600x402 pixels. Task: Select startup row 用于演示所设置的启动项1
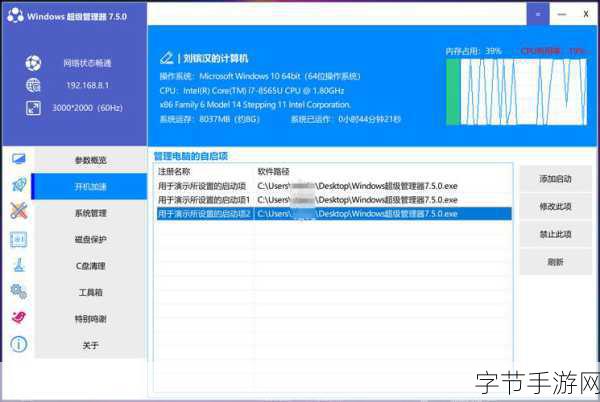point(334,200)
